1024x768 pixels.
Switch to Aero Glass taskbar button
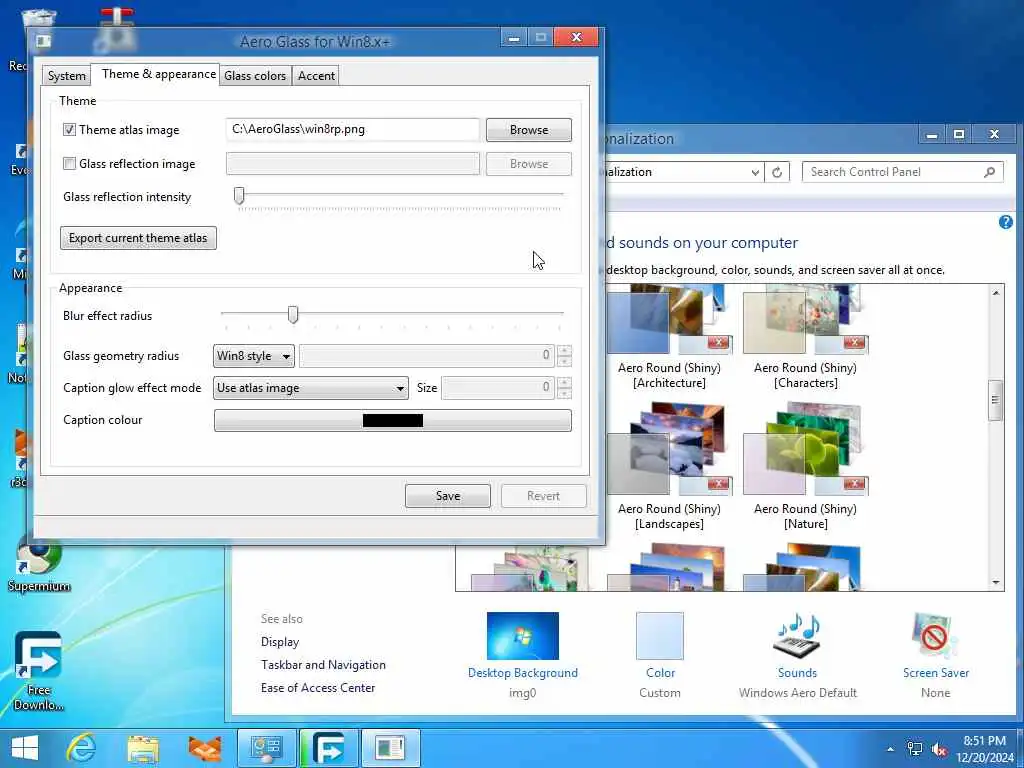[x=390, y=748]
